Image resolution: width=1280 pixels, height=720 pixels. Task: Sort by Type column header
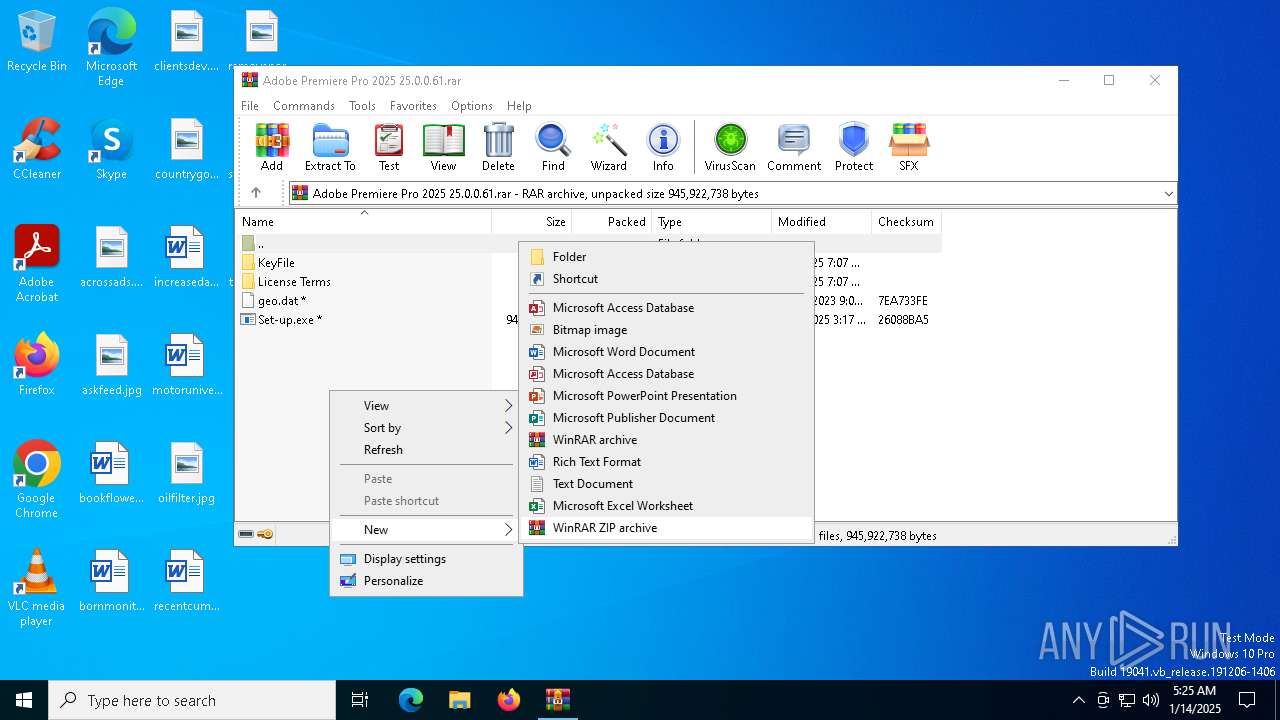point(712,221)
